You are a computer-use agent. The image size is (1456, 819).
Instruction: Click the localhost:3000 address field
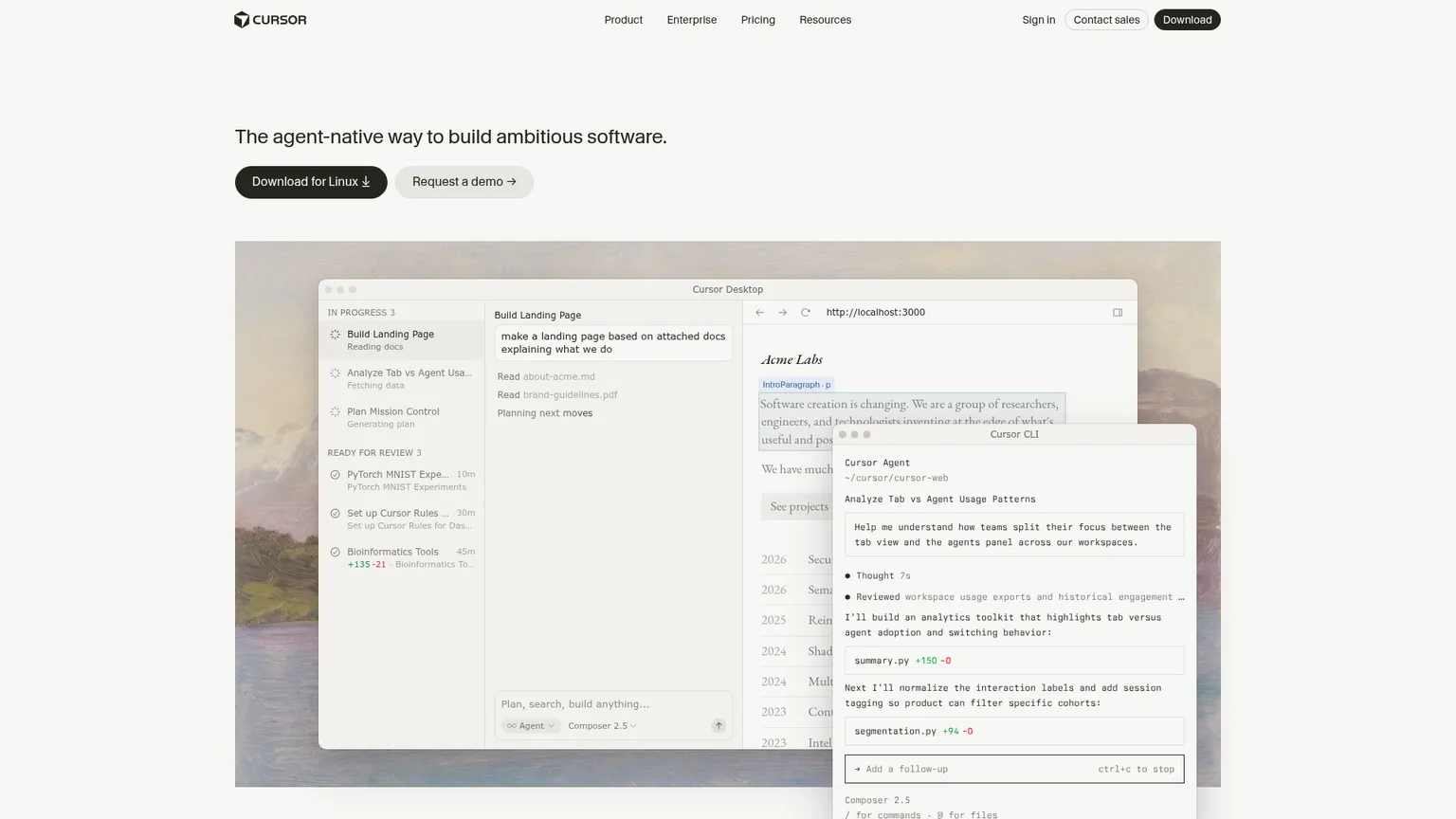tap(876, 313)
